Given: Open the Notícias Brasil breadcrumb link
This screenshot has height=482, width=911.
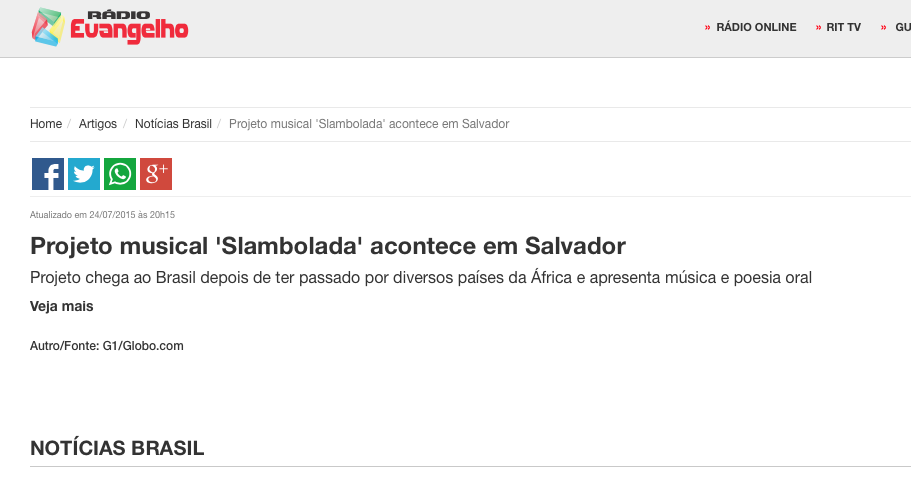Looking at the screenshot, I should (x=173, y=124).
